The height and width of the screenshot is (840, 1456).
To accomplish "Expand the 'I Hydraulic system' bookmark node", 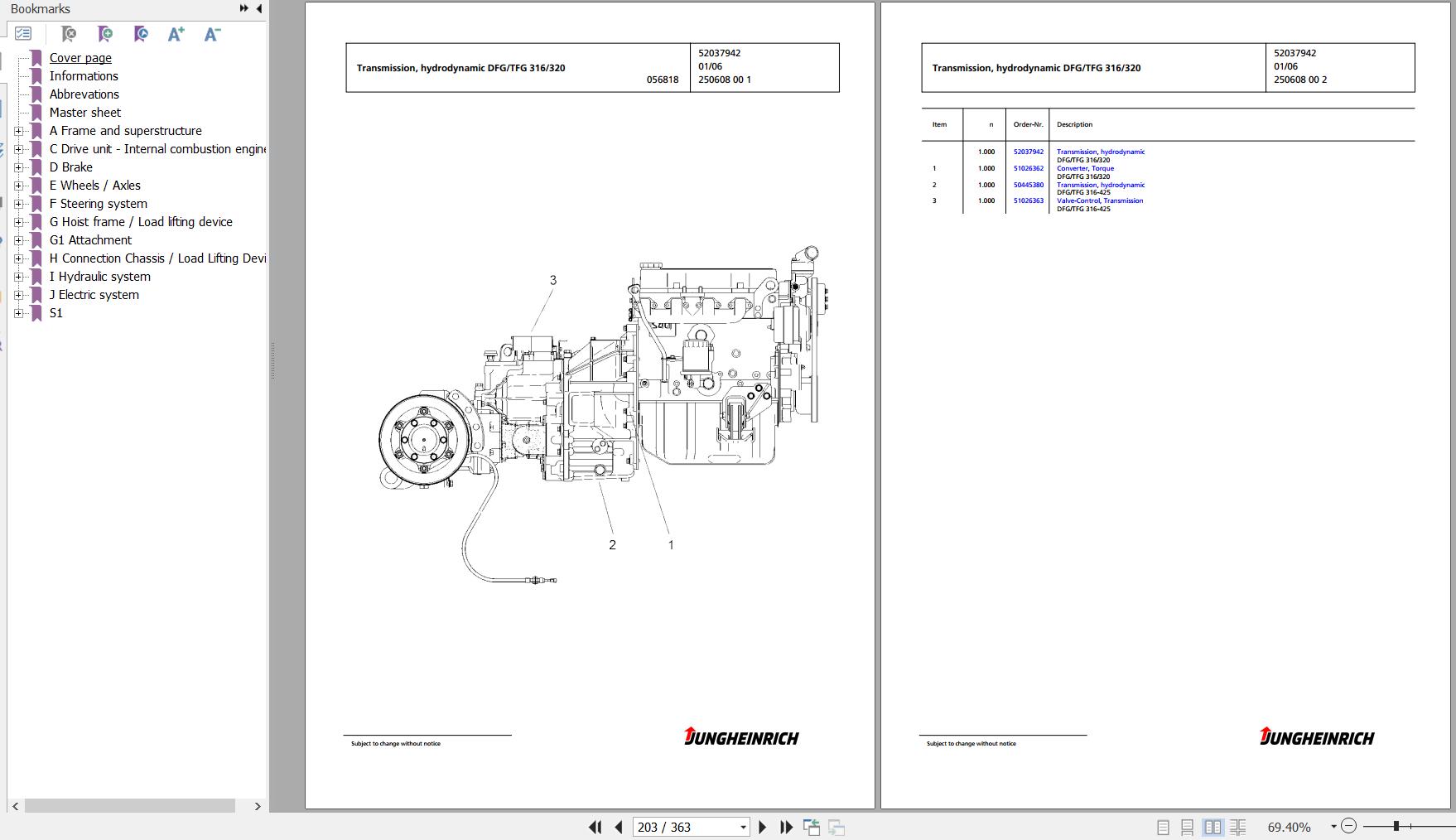I will (18, 277).
